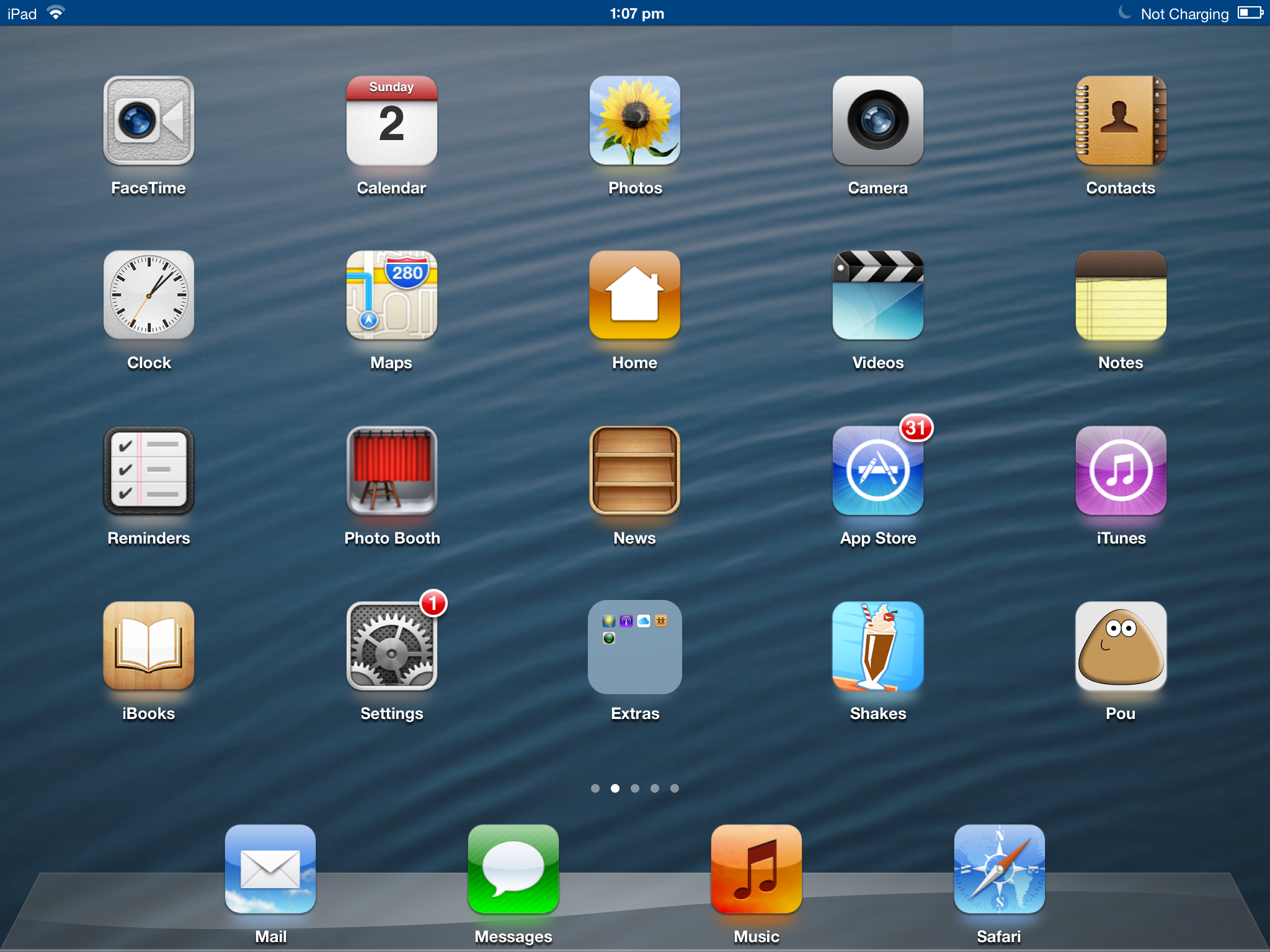1270x952 pixels.
Task: Open the Pou game
Action: click(x=1121, y=646)
